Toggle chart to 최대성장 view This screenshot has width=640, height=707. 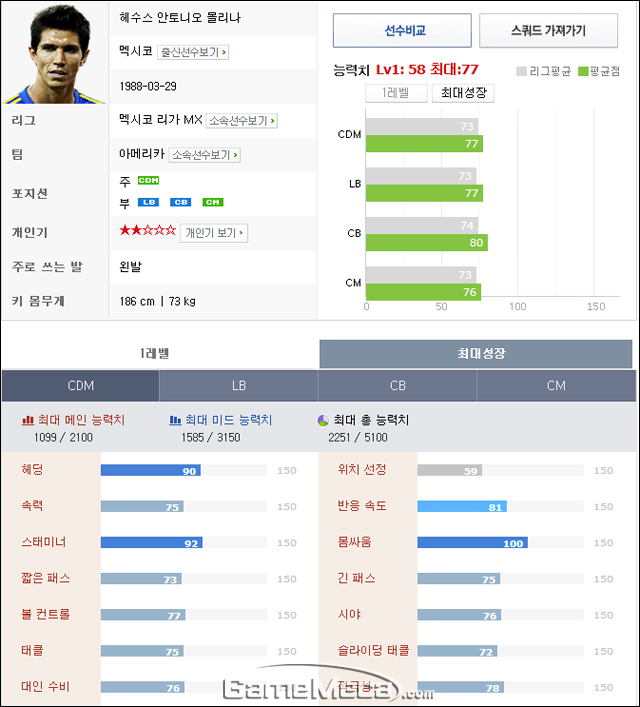(x=463, y=93)
